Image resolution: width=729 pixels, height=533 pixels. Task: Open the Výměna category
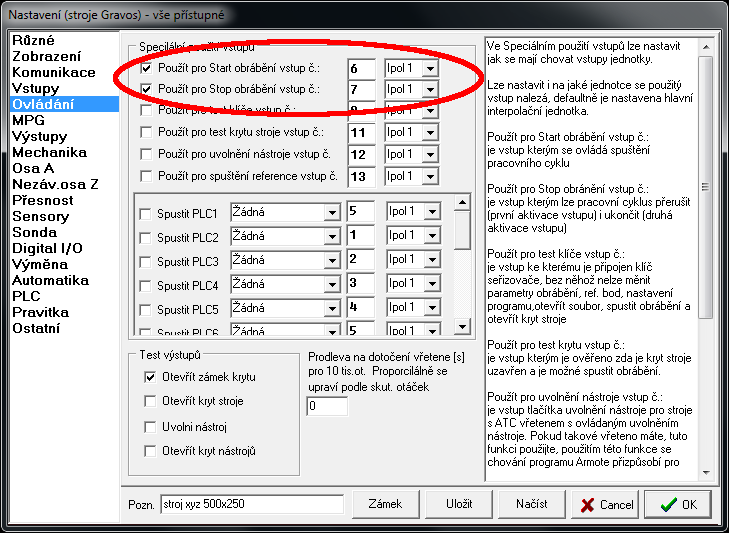[40, 264]
